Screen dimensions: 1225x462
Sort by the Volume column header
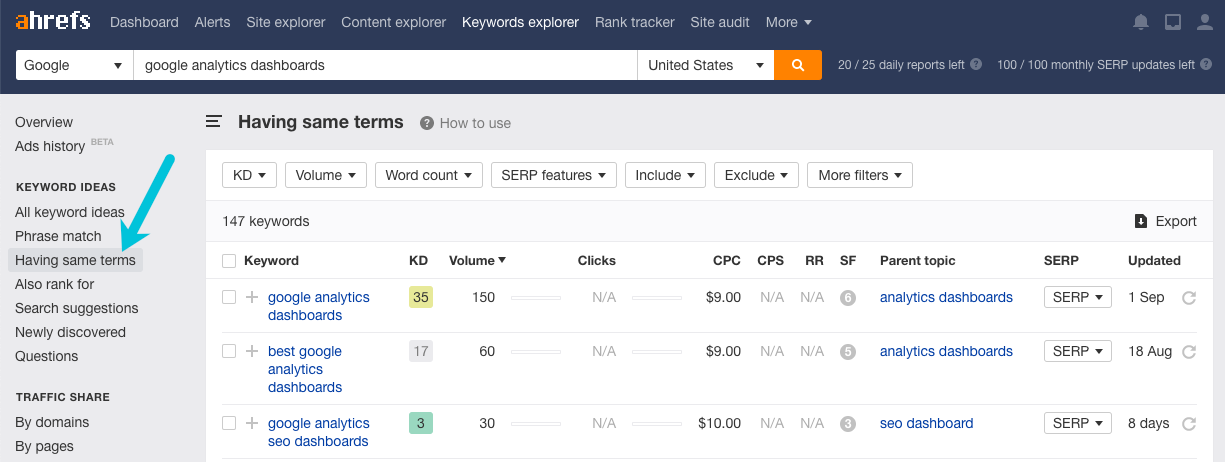click(477, 260)
